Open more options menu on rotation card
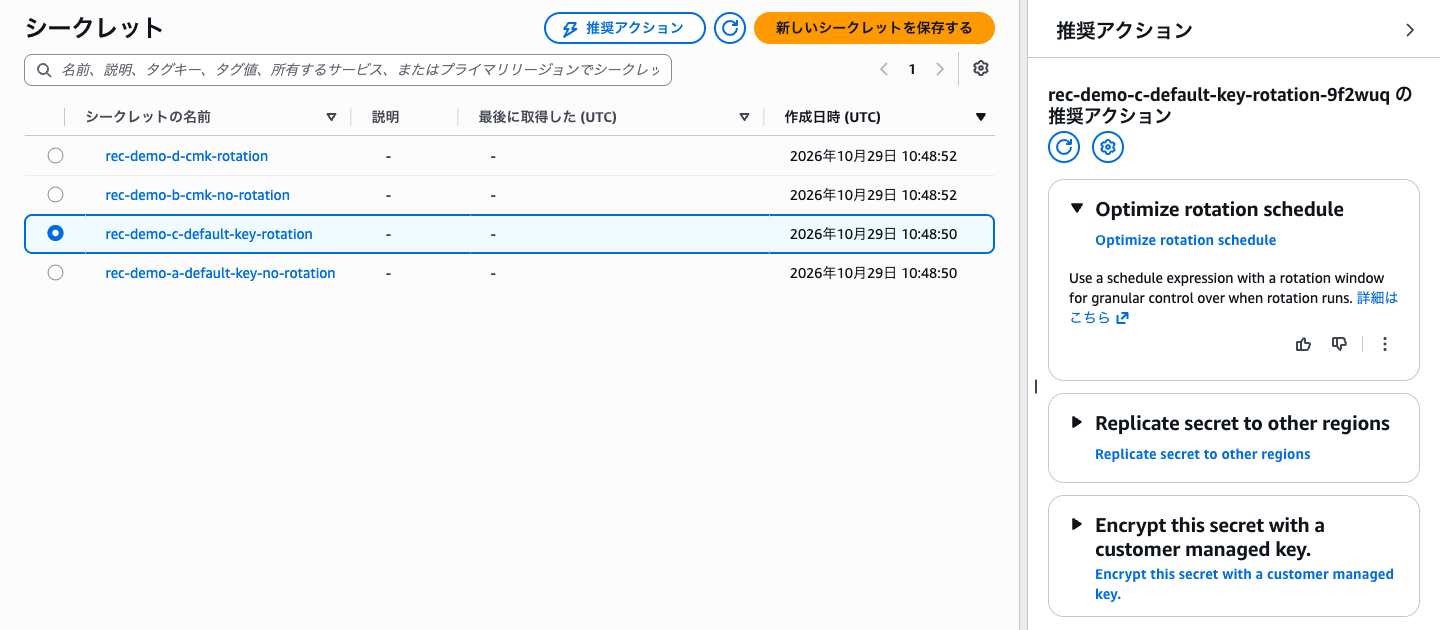This screenshot has height=630, width=1440. click(1385, 344)
